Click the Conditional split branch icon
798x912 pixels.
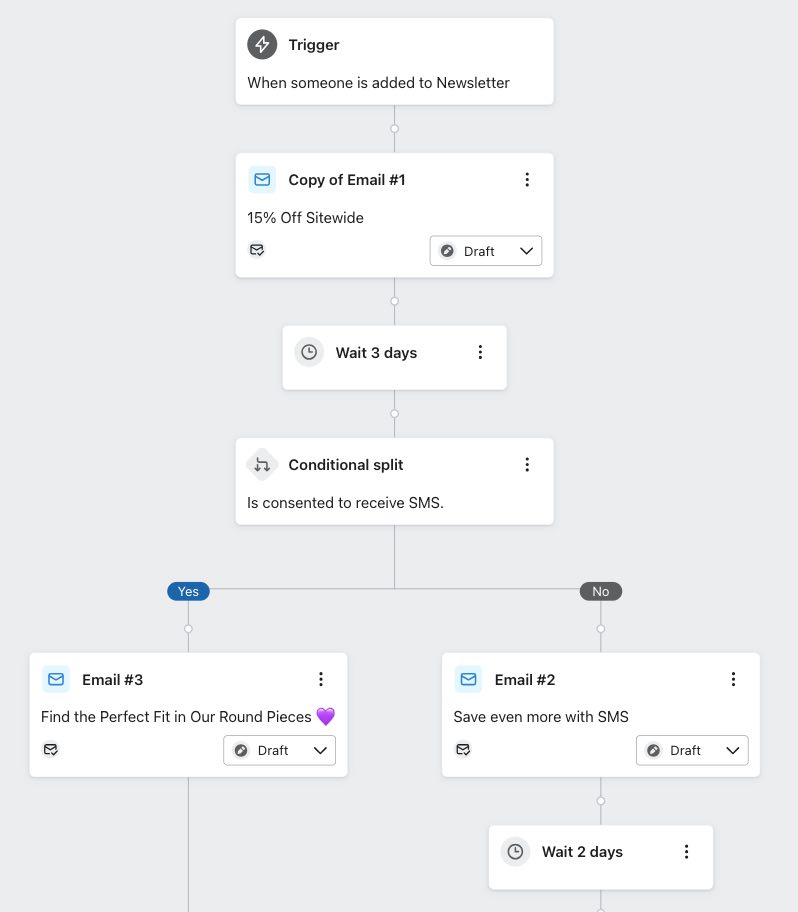pos(261,464)
